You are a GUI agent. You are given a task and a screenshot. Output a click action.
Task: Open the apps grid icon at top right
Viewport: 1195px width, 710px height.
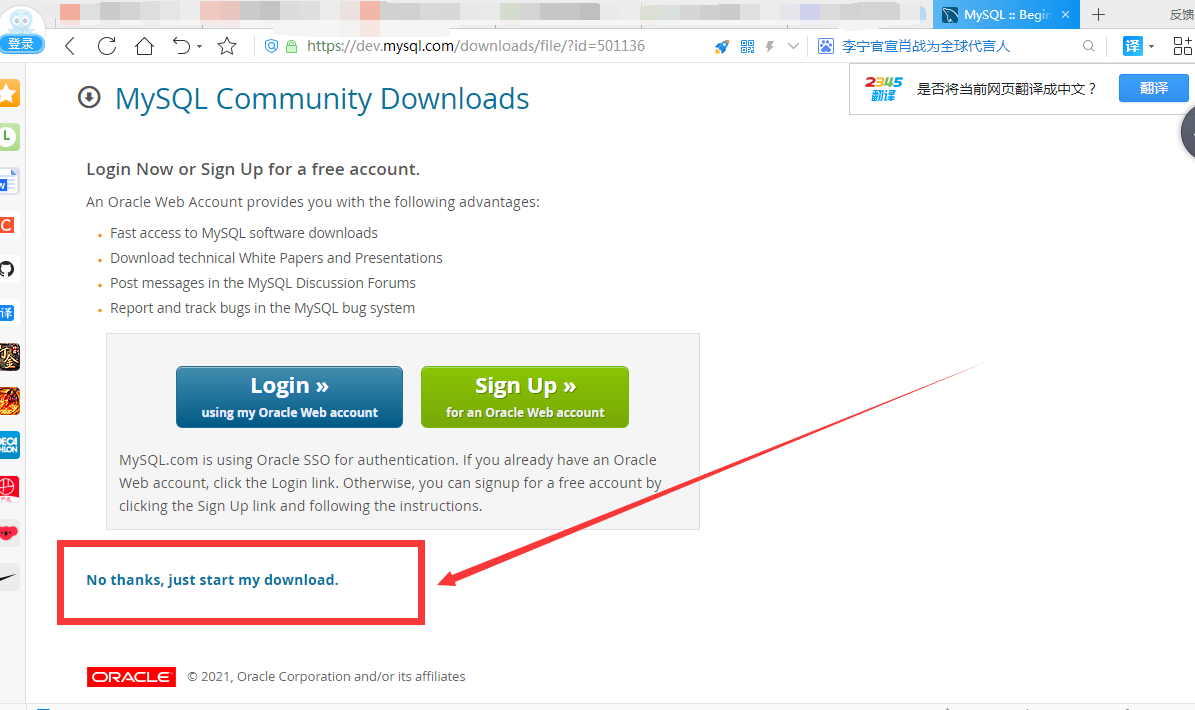[1183, 46]
